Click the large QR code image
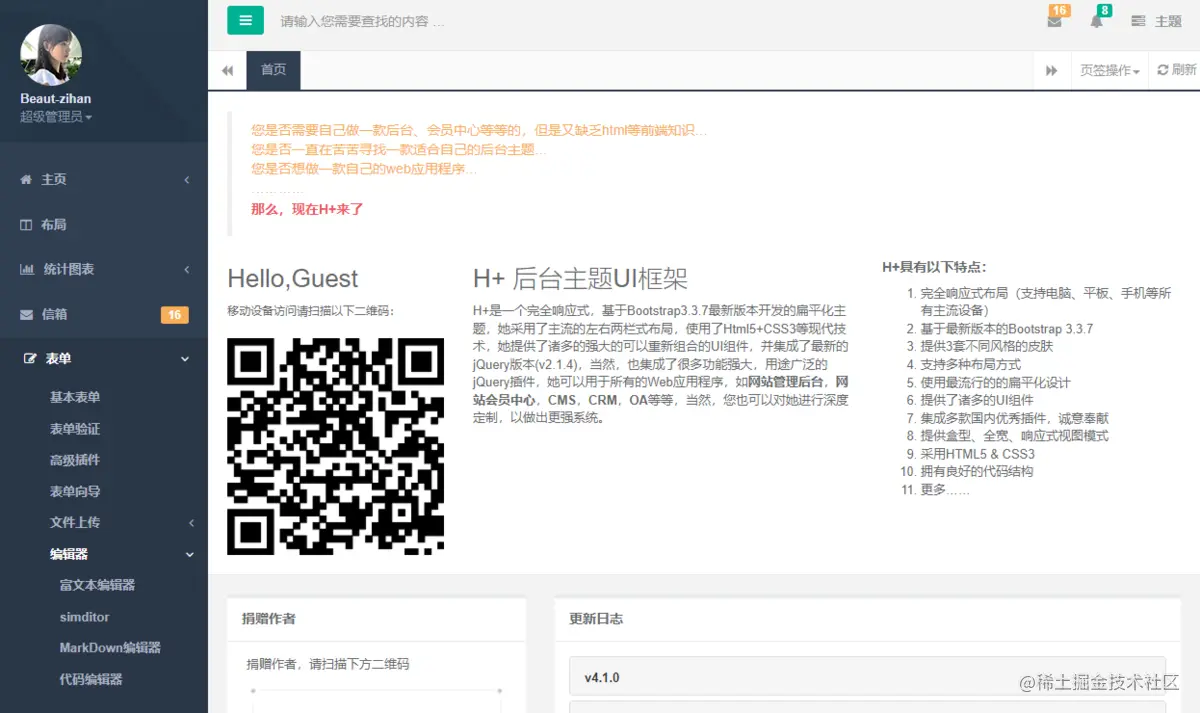 336,446
